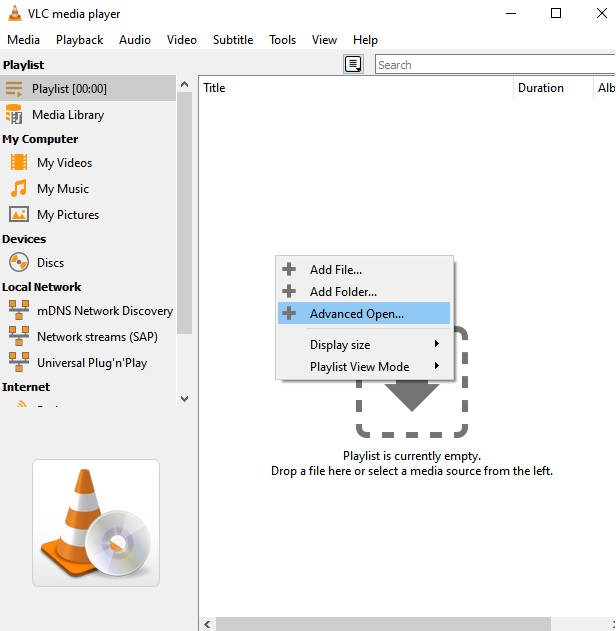Click the sidebar scroll up arrow
The height and width of the screenshot is (631, 616).
[184, 84]
